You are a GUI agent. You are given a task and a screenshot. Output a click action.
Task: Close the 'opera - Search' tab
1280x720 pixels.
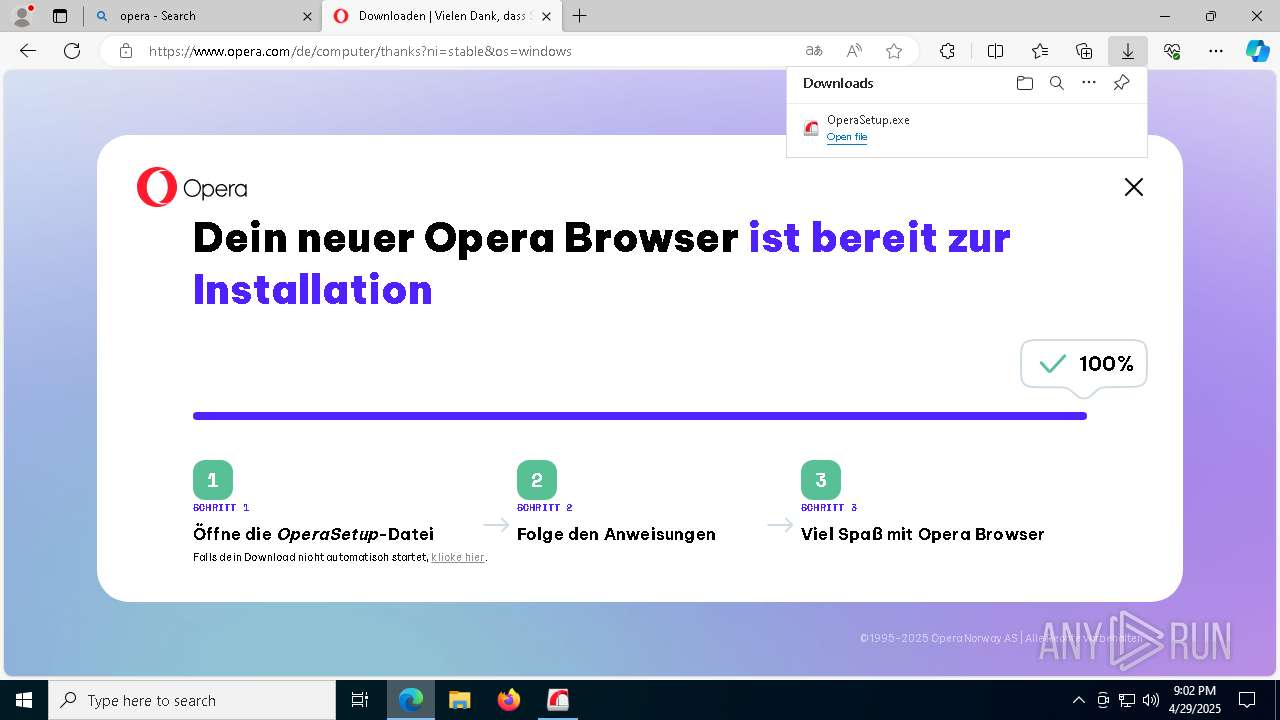(x=307, y=16)
